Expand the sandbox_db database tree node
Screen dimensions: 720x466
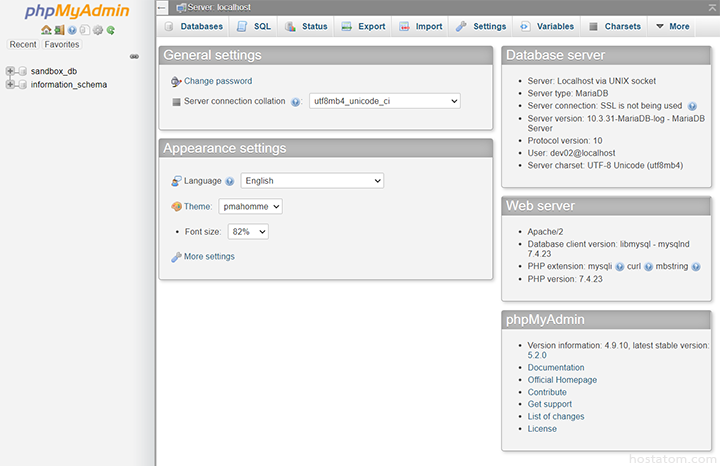pyautogui.click(x=10, y=72)
